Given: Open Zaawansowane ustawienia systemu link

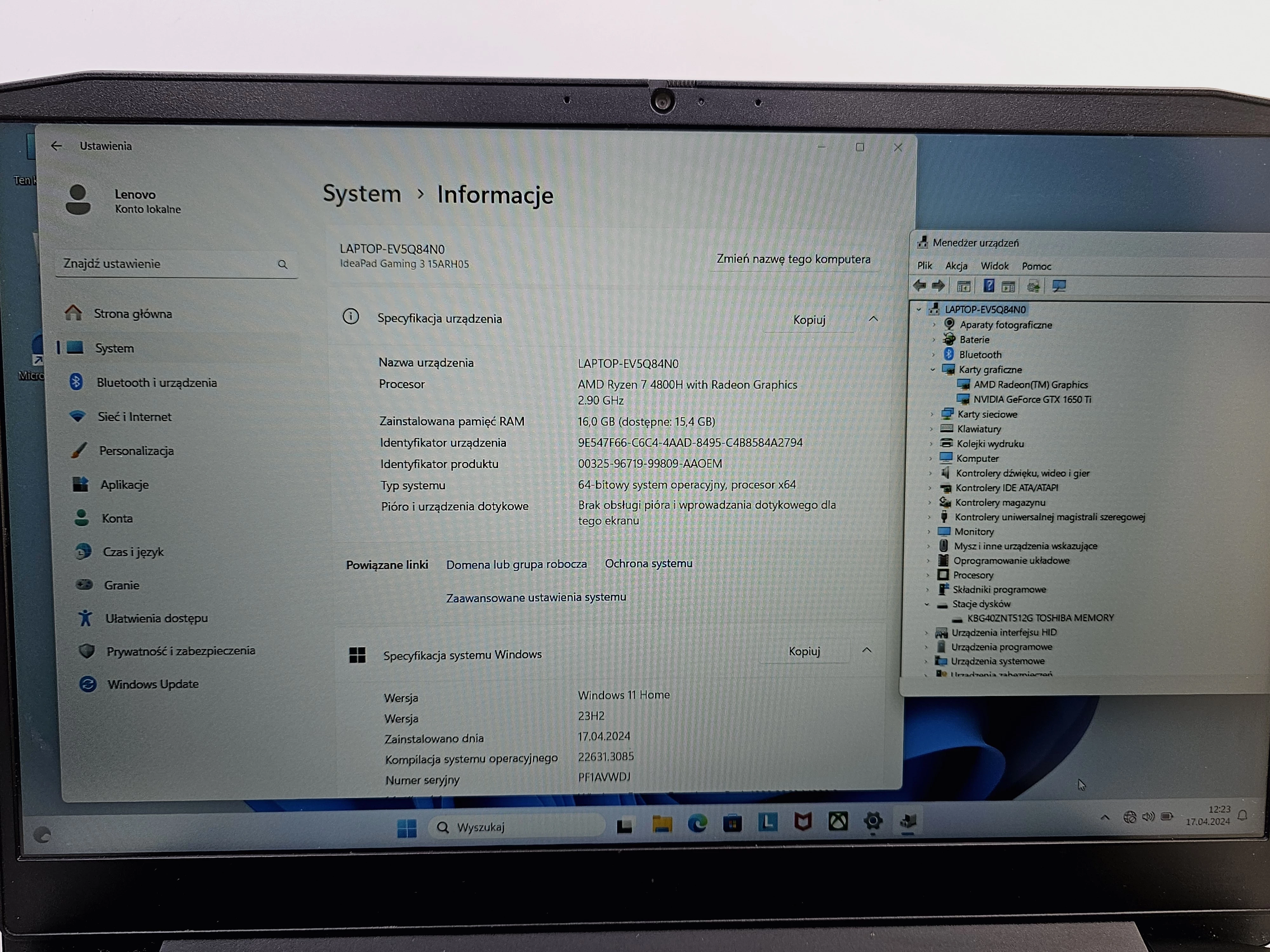Looking at the screenshot, I should click(x=536, y=597).
